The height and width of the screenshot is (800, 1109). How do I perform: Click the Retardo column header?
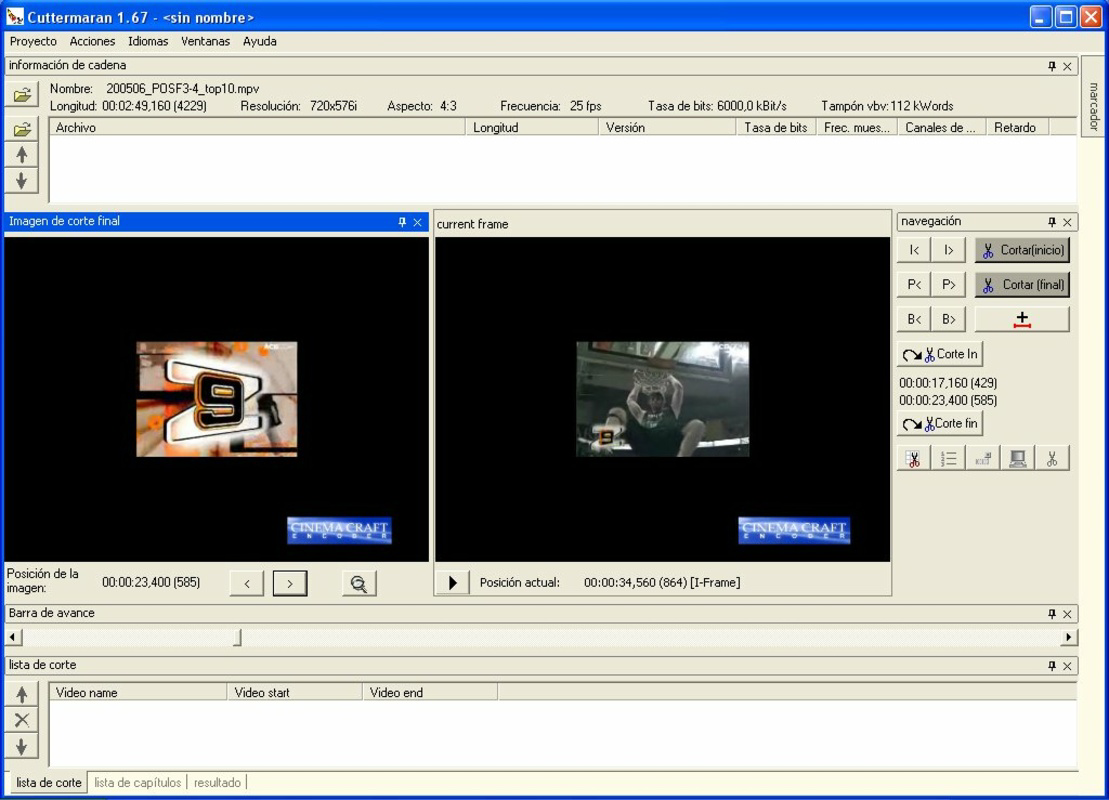coord(1016,127)
